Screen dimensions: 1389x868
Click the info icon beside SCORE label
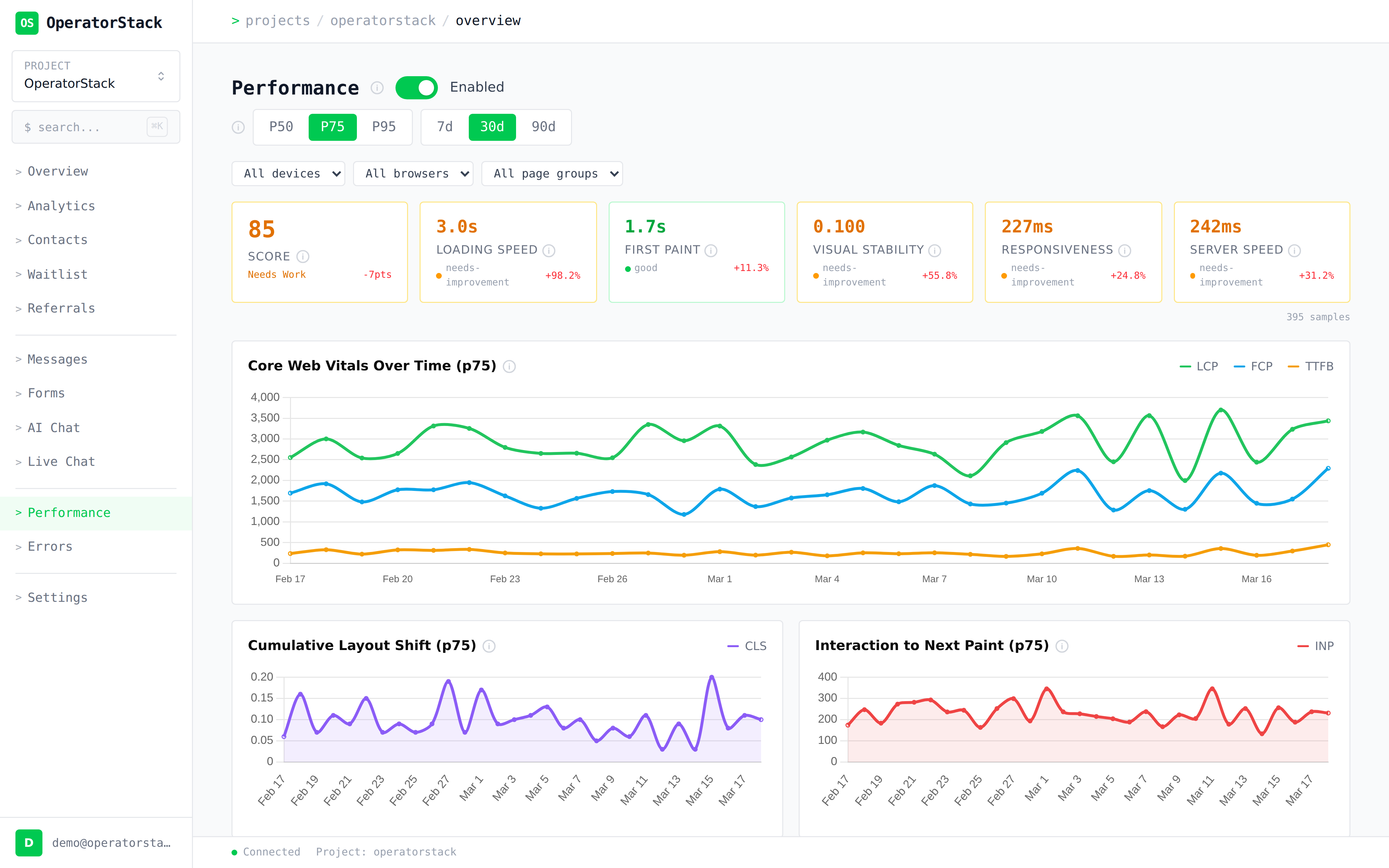303,257
